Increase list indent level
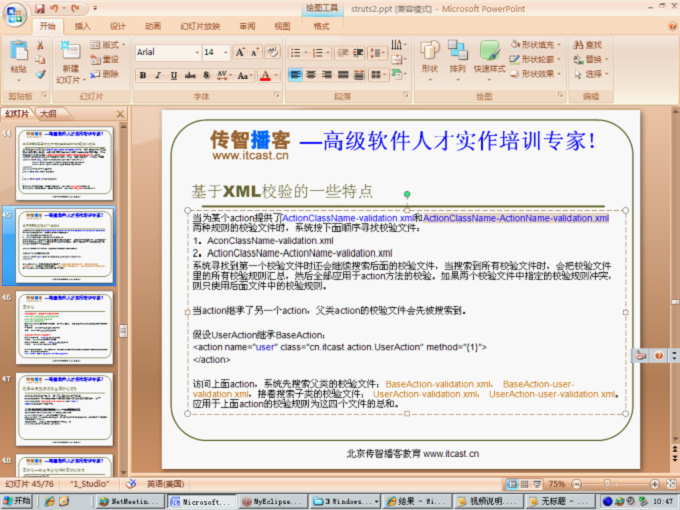The image size is (680, 510). coord(358,53)
